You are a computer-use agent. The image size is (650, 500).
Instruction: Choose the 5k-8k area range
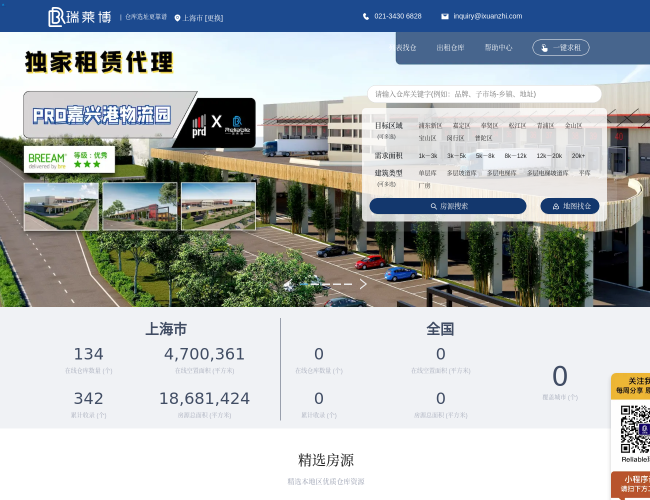485,156
